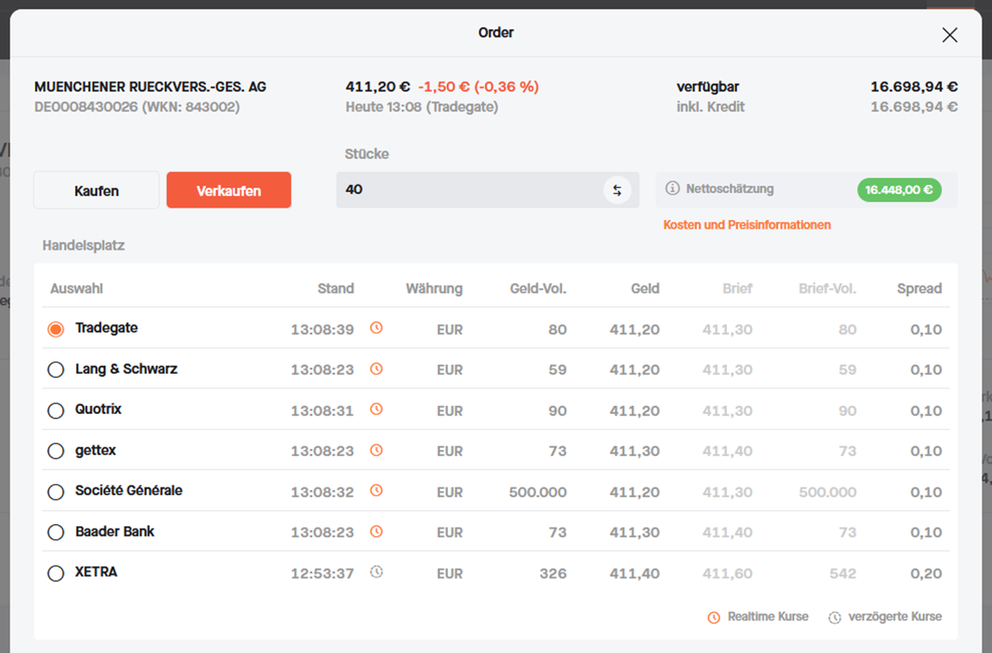This screenshot has width=992, height=653.
Task: Switch to Kaufen order mode
Action: 96,190
